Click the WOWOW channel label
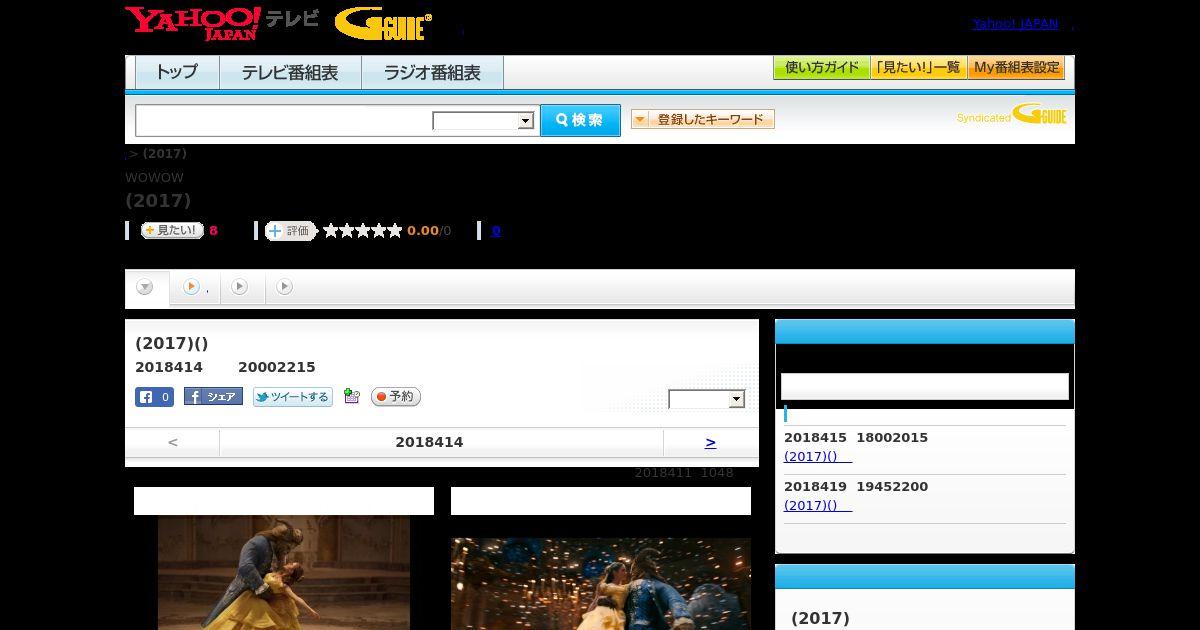This screenshot has width=1200, height=630. pos(154,178)
